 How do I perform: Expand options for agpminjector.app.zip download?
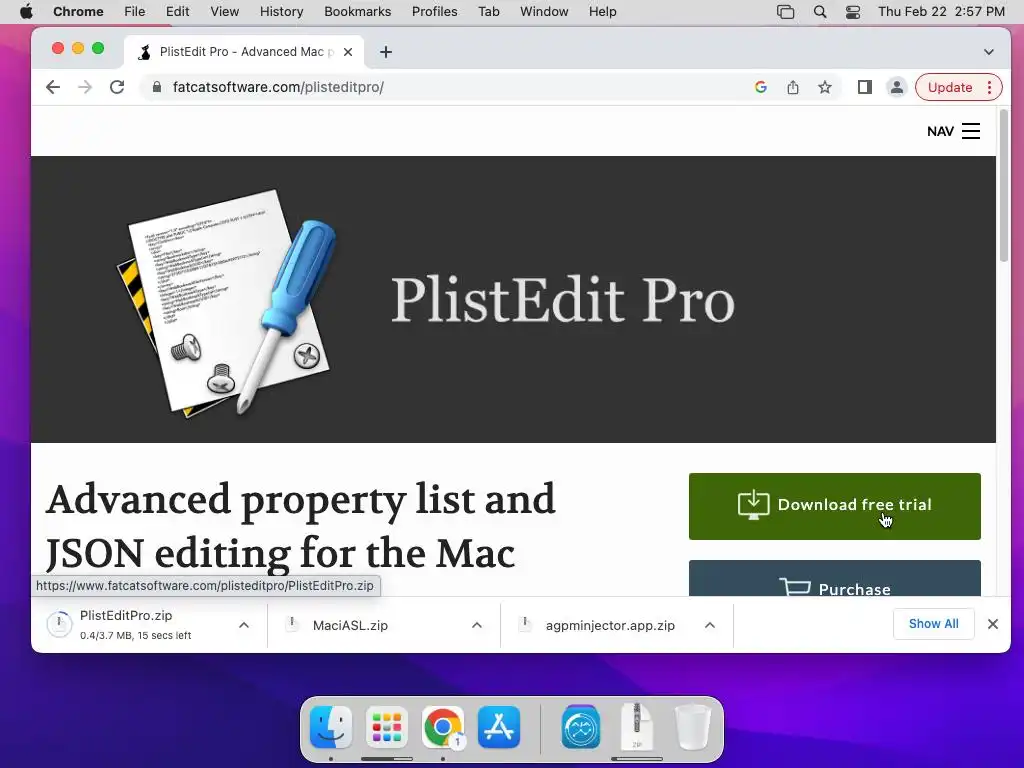710,625
